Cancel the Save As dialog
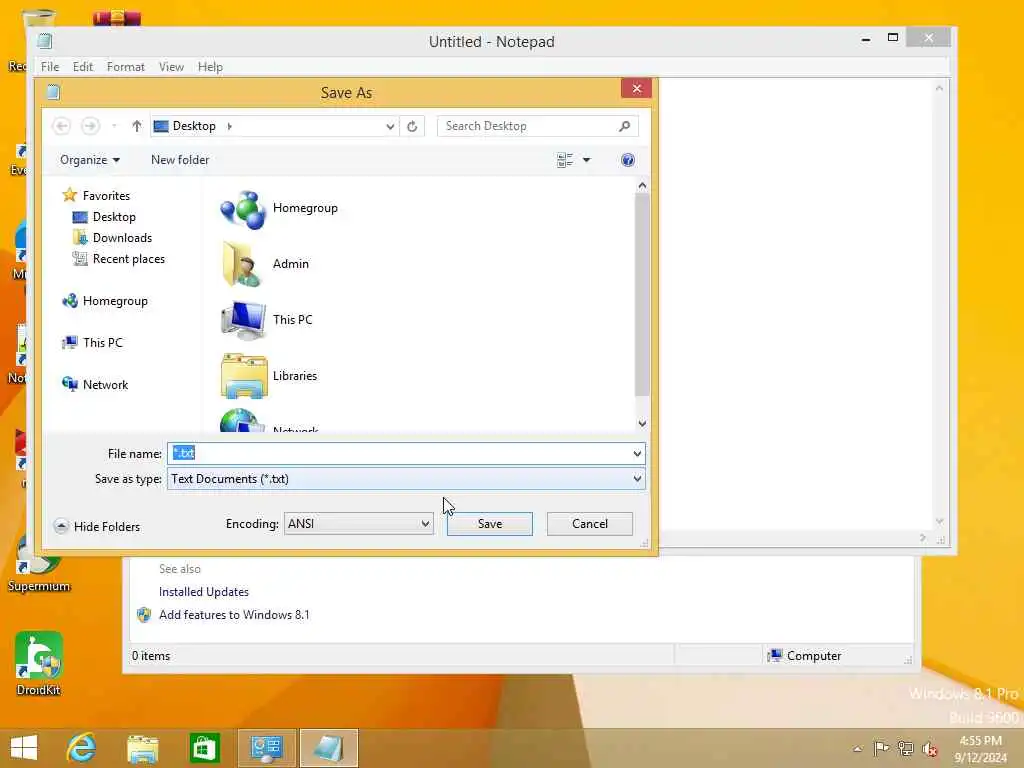 [x=590, y=524]
